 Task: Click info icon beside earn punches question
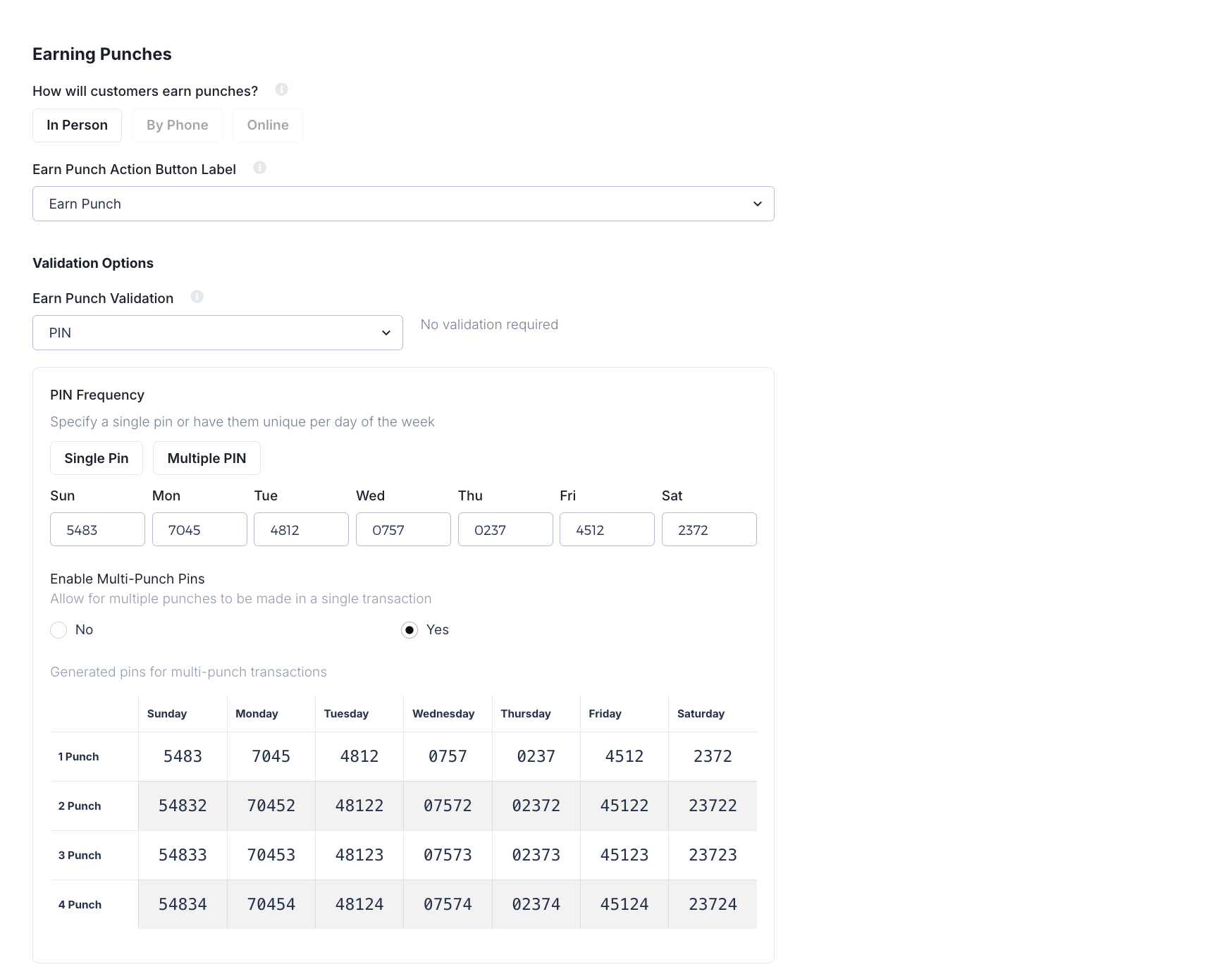point(281,90)
